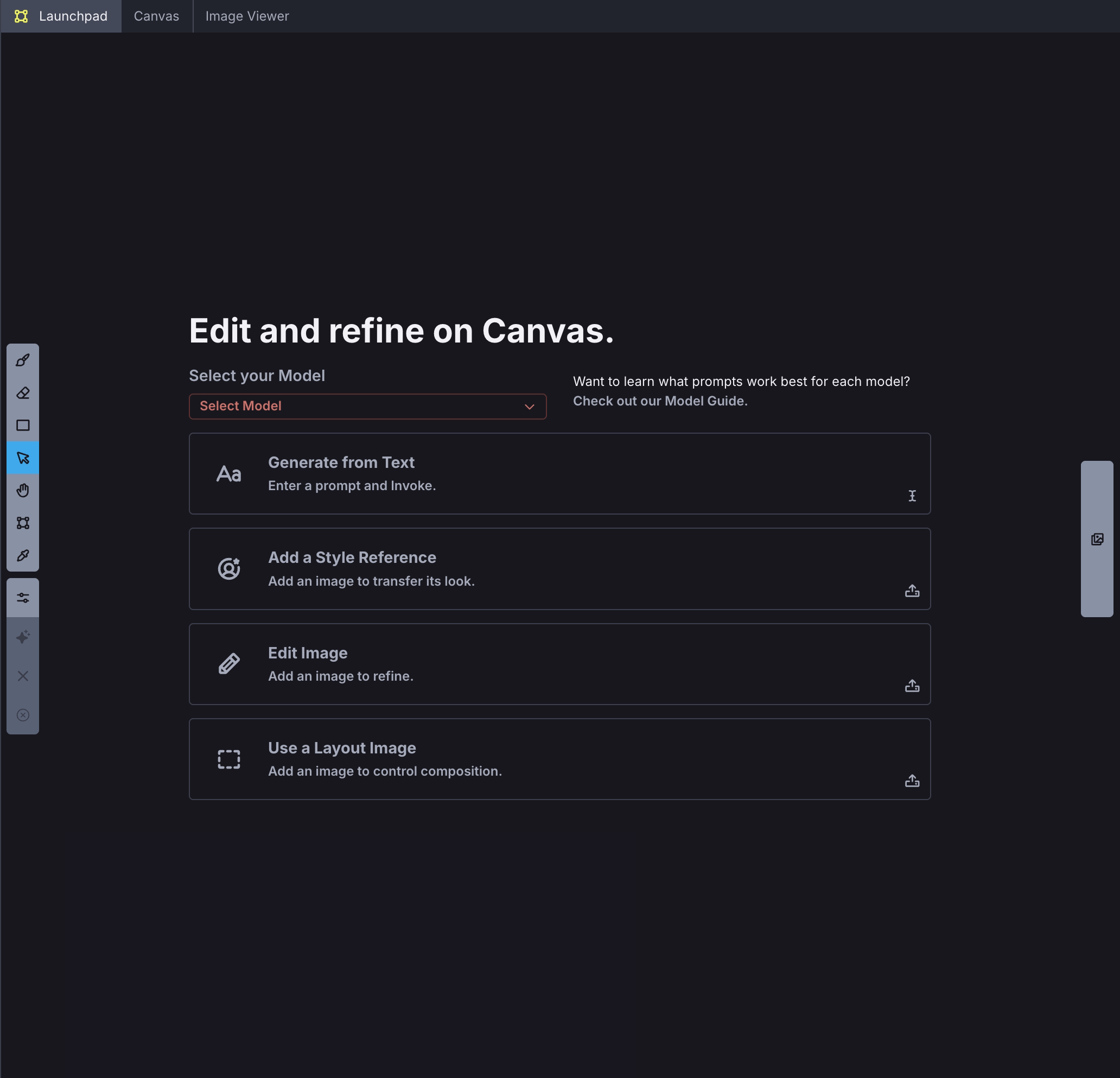Image resolution: width=1120 pixels, height=1078 pixels.
Task: Click the Invoke sparkle icon
Action: 23,637
